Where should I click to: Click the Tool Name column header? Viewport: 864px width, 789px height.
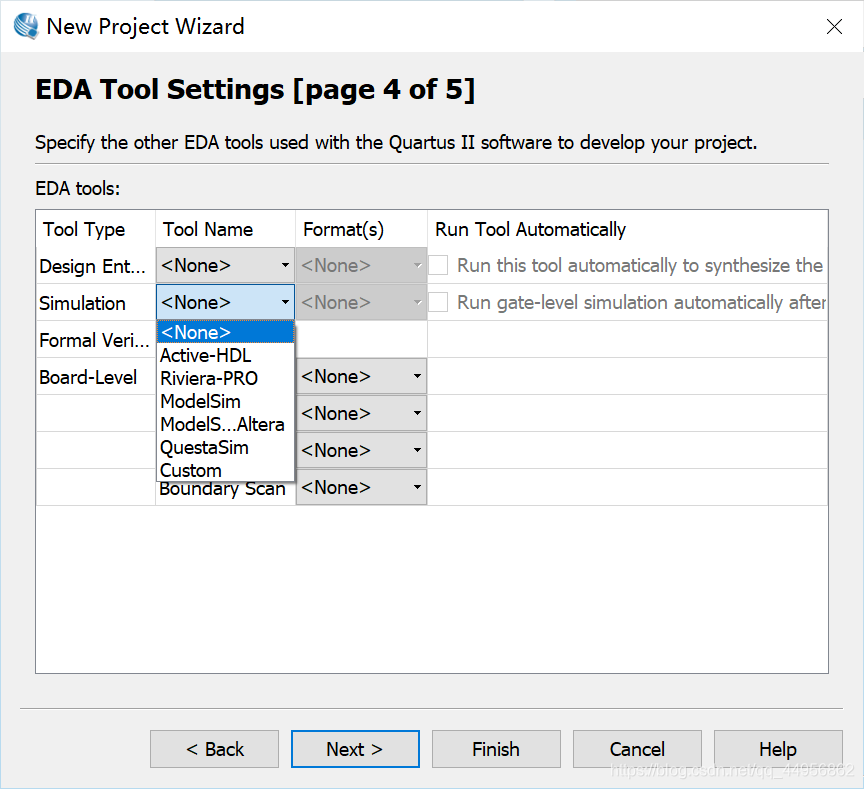click(225, 229)
